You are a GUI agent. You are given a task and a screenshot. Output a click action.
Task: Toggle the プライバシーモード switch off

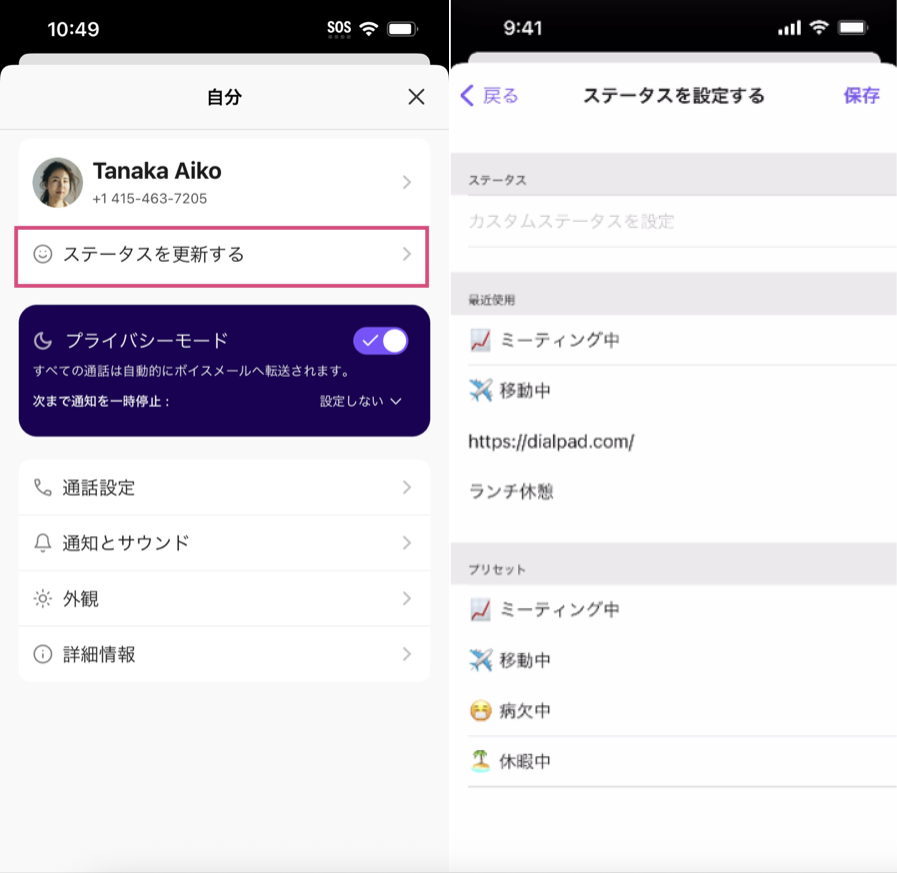tap(381, 341)
